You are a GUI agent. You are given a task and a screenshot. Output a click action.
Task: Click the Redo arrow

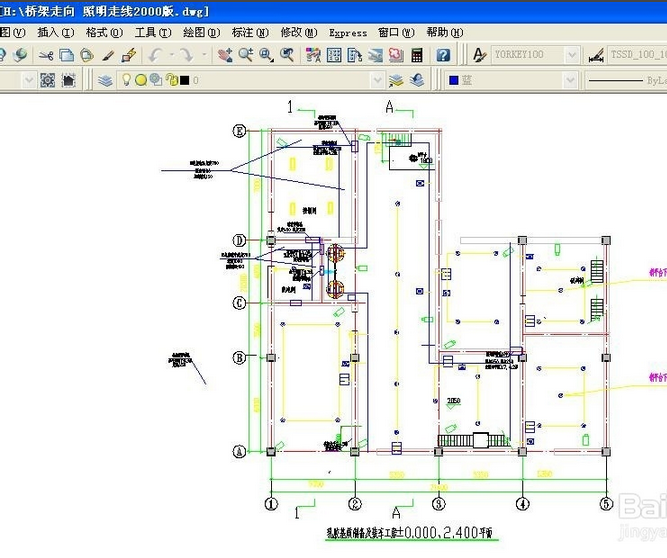[x=185, y=55]
